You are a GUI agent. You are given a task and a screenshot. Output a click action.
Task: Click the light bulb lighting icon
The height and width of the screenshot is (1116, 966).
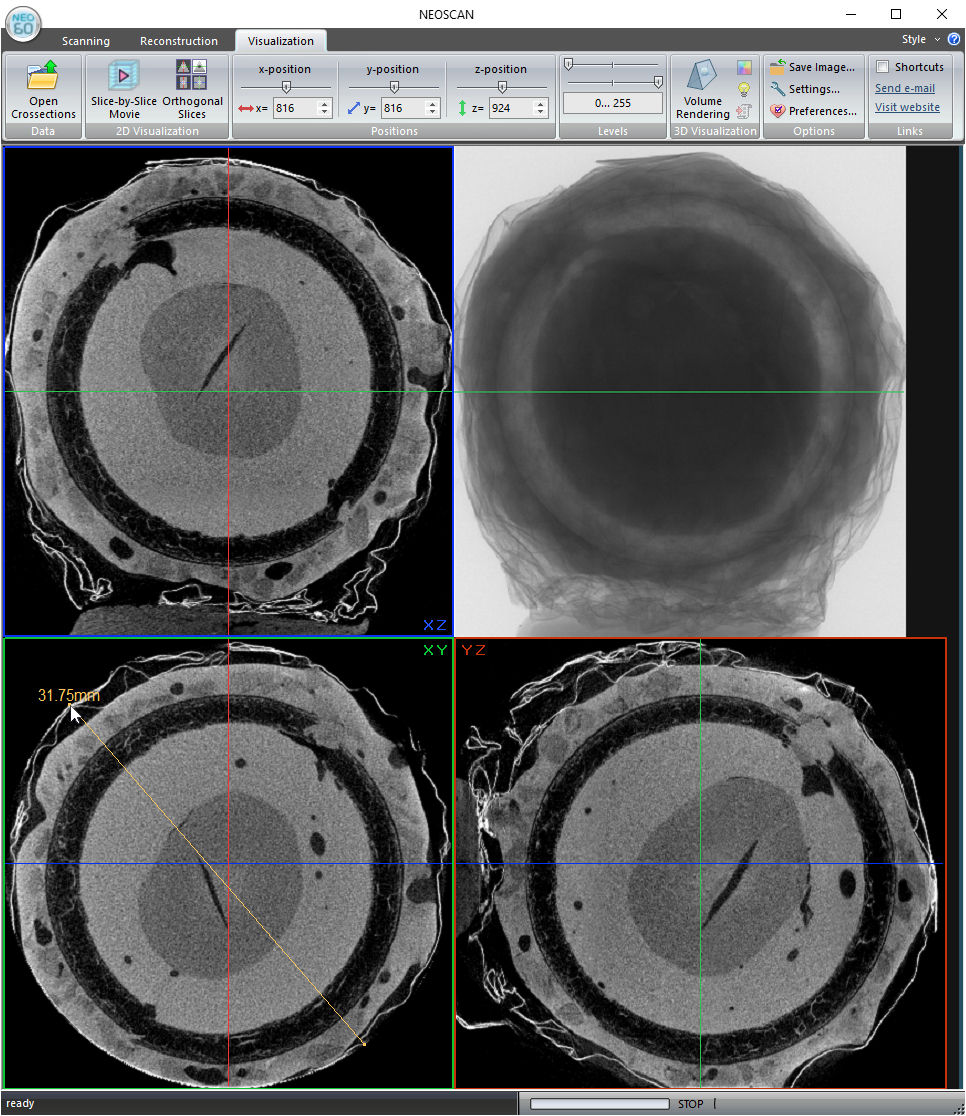744,89
